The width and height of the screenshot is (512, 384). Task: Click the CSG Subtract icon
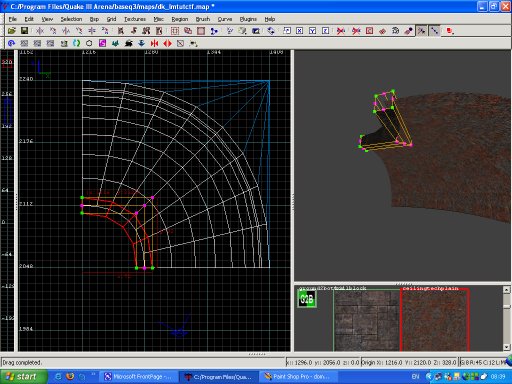pyautogui.click(x=175, y=31)
